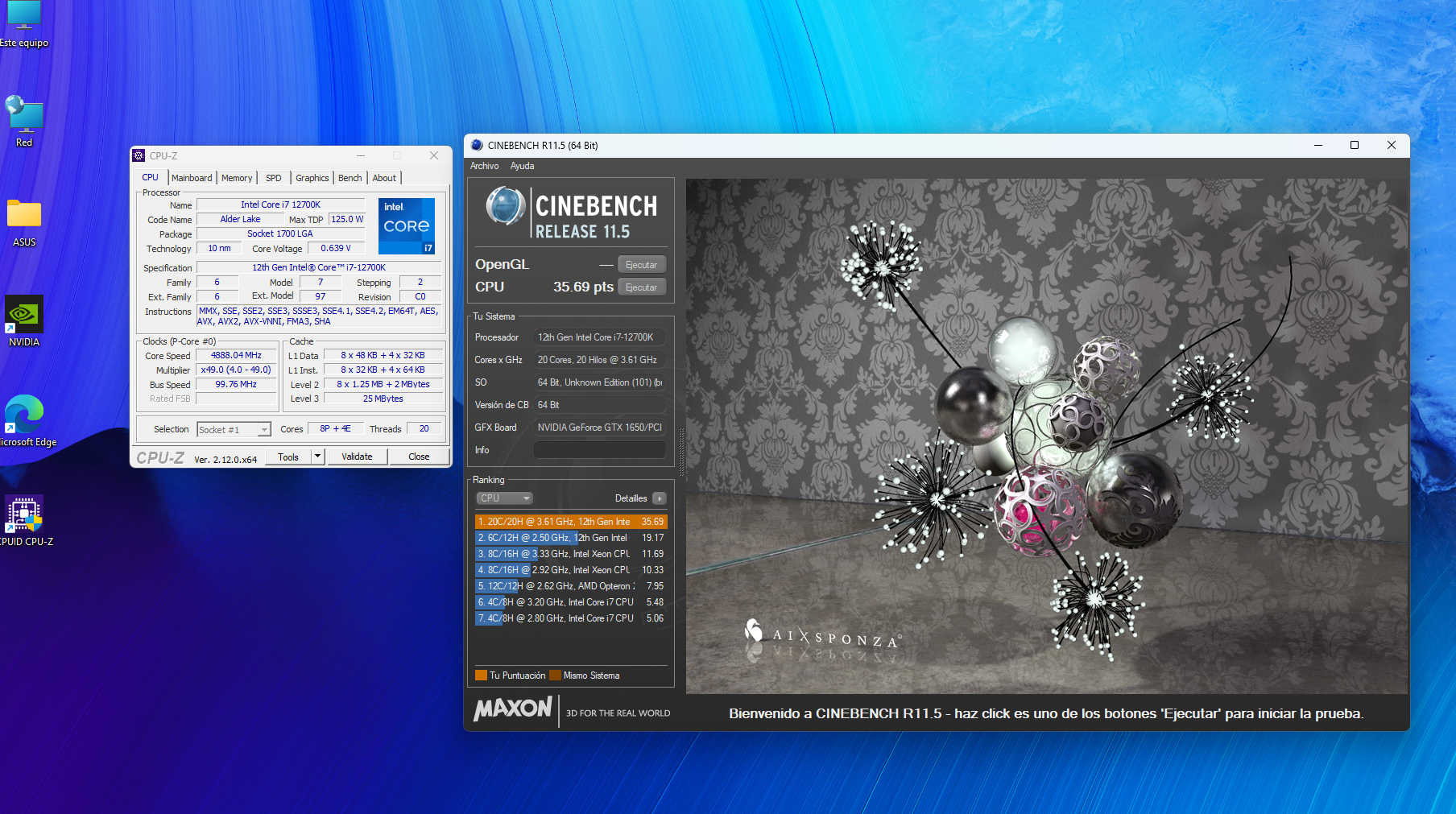Click the rendered scene image in Cinebench
Image resolution: width=1456 pixels, height=814 pixels.
tap(1046, 436)
